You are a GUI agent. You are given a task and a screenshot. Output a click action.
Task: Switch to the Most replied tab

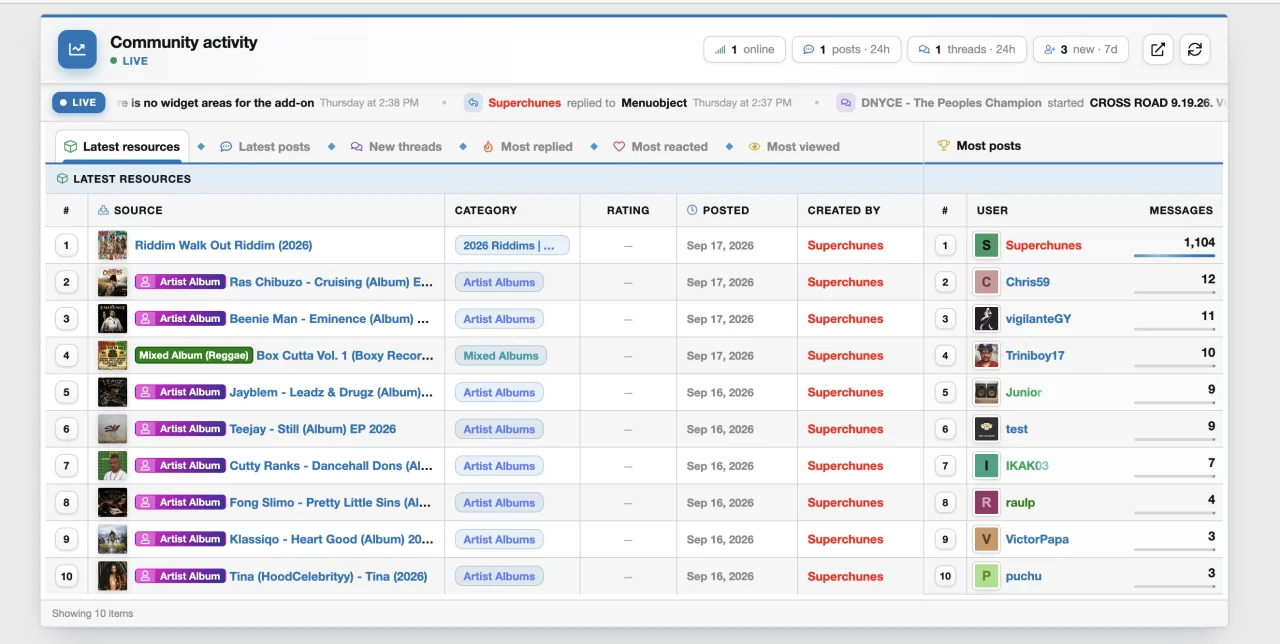(527, 146)
